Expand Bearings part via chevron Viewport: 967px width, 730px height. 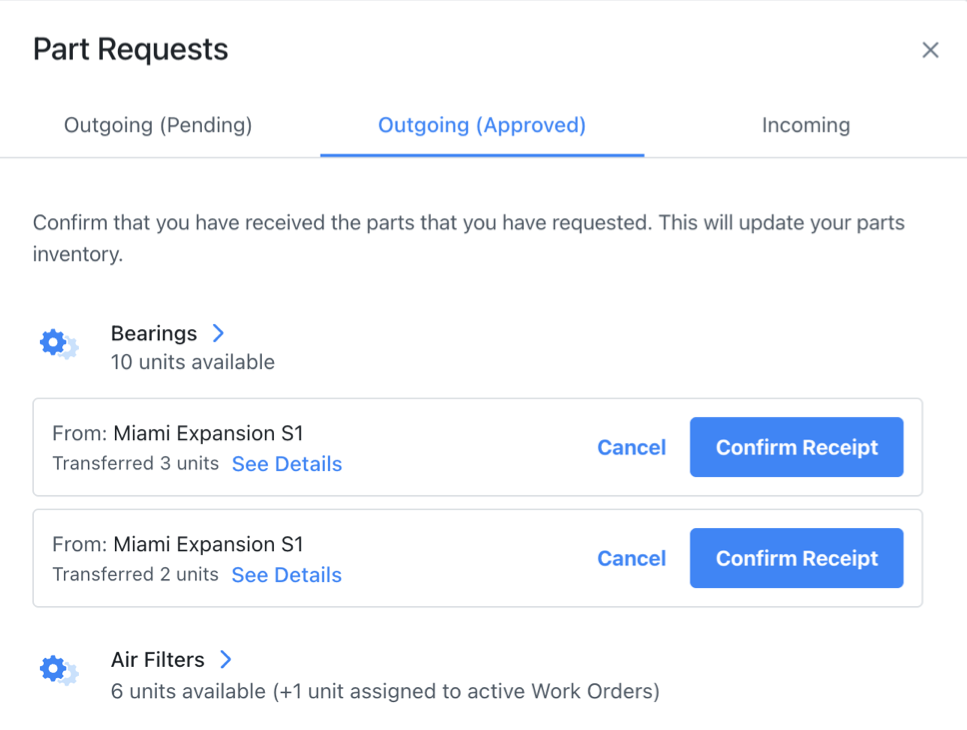(x=218, y=333)
